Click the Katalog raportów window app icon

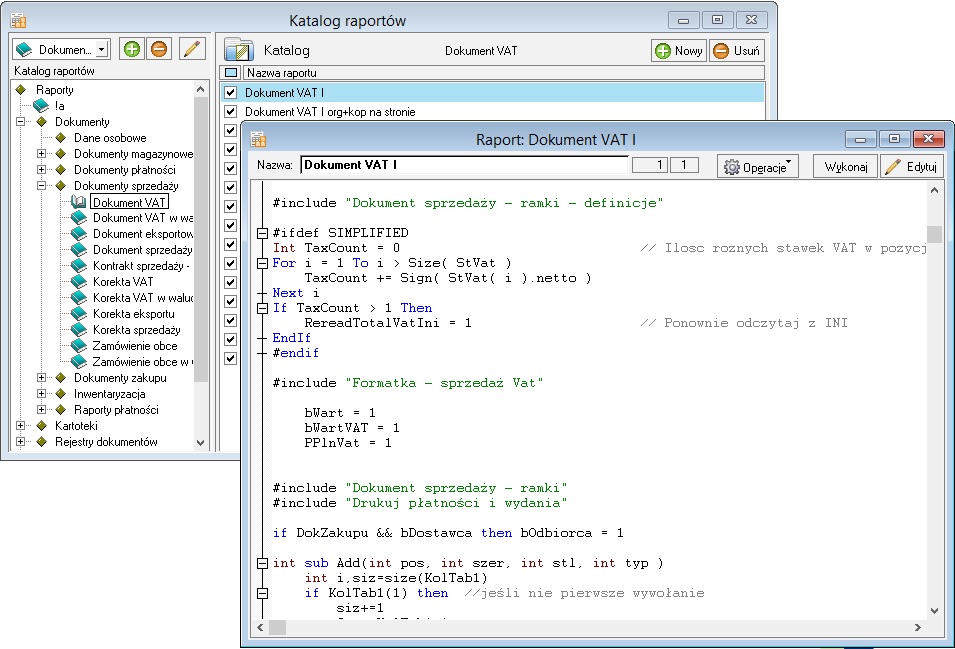click(18, 21)
